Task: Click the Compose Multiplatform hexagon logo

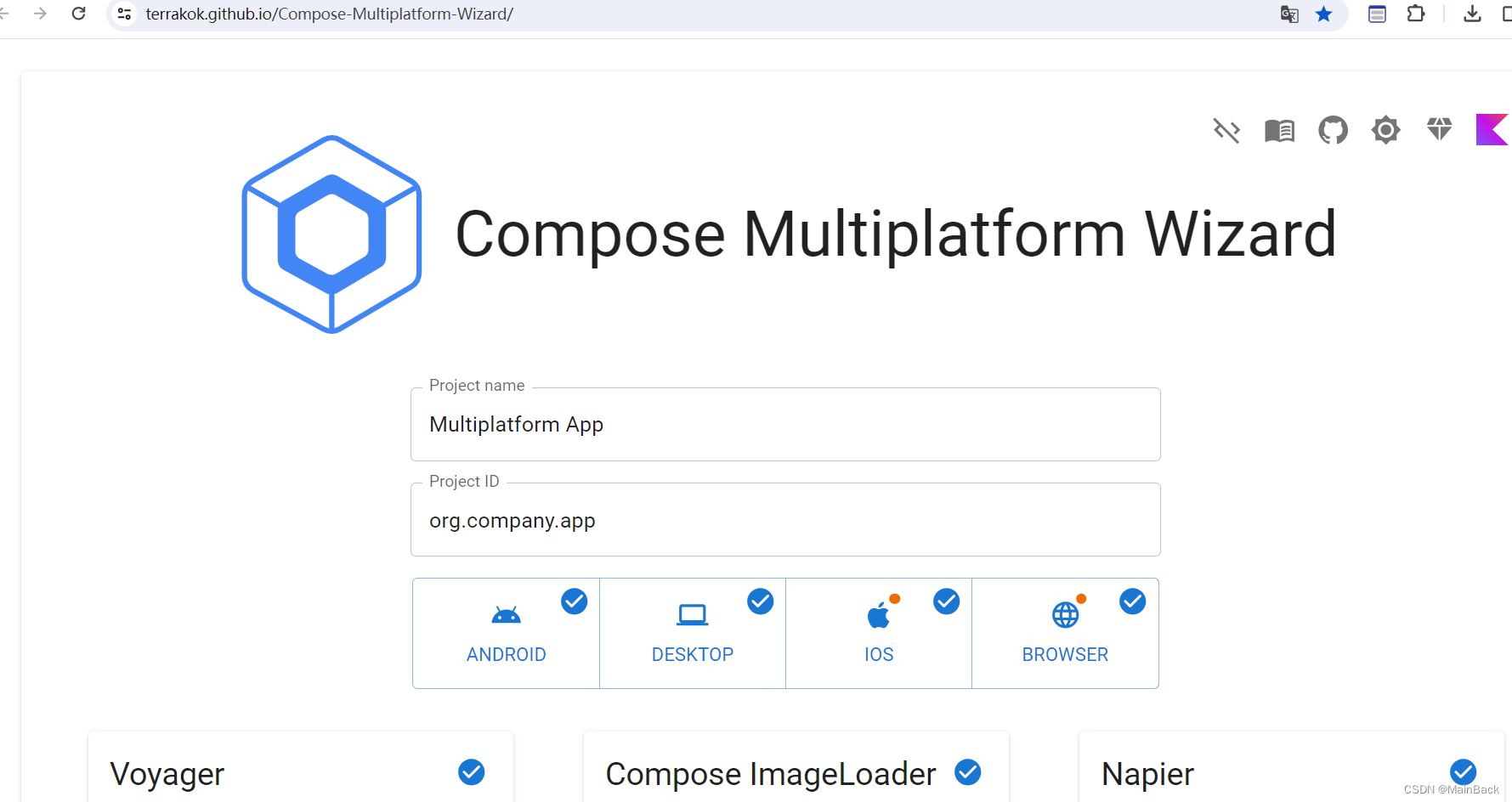Action: [331, 234]
